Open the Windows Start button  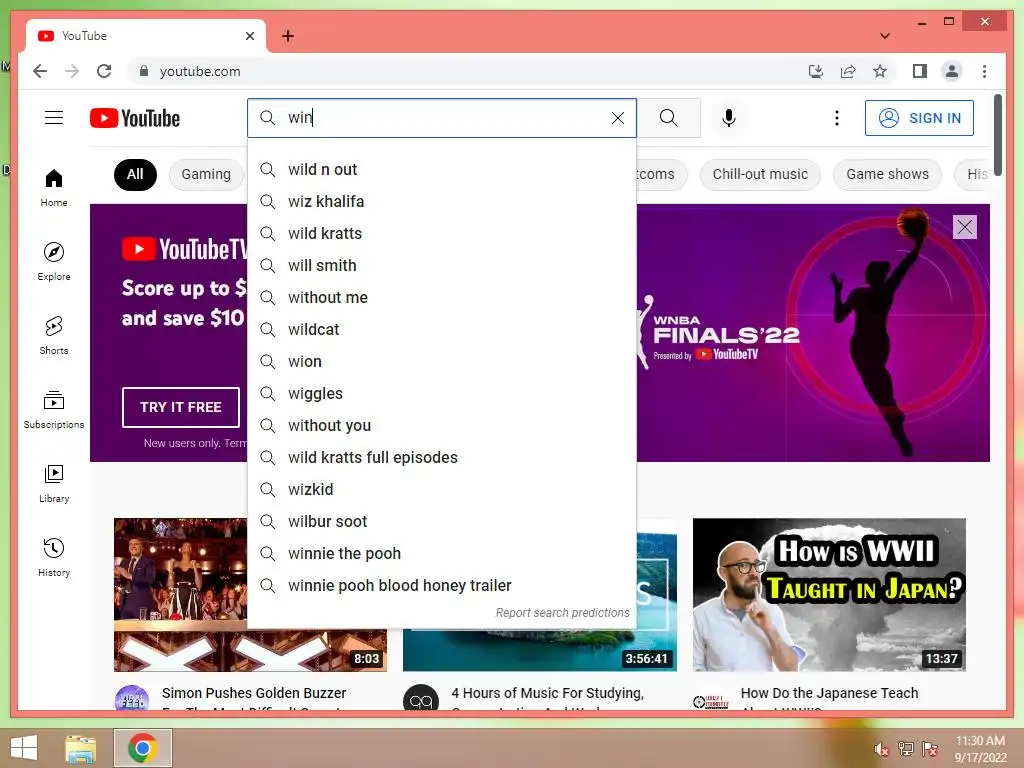pyautogui.click(x=24, y=748)
